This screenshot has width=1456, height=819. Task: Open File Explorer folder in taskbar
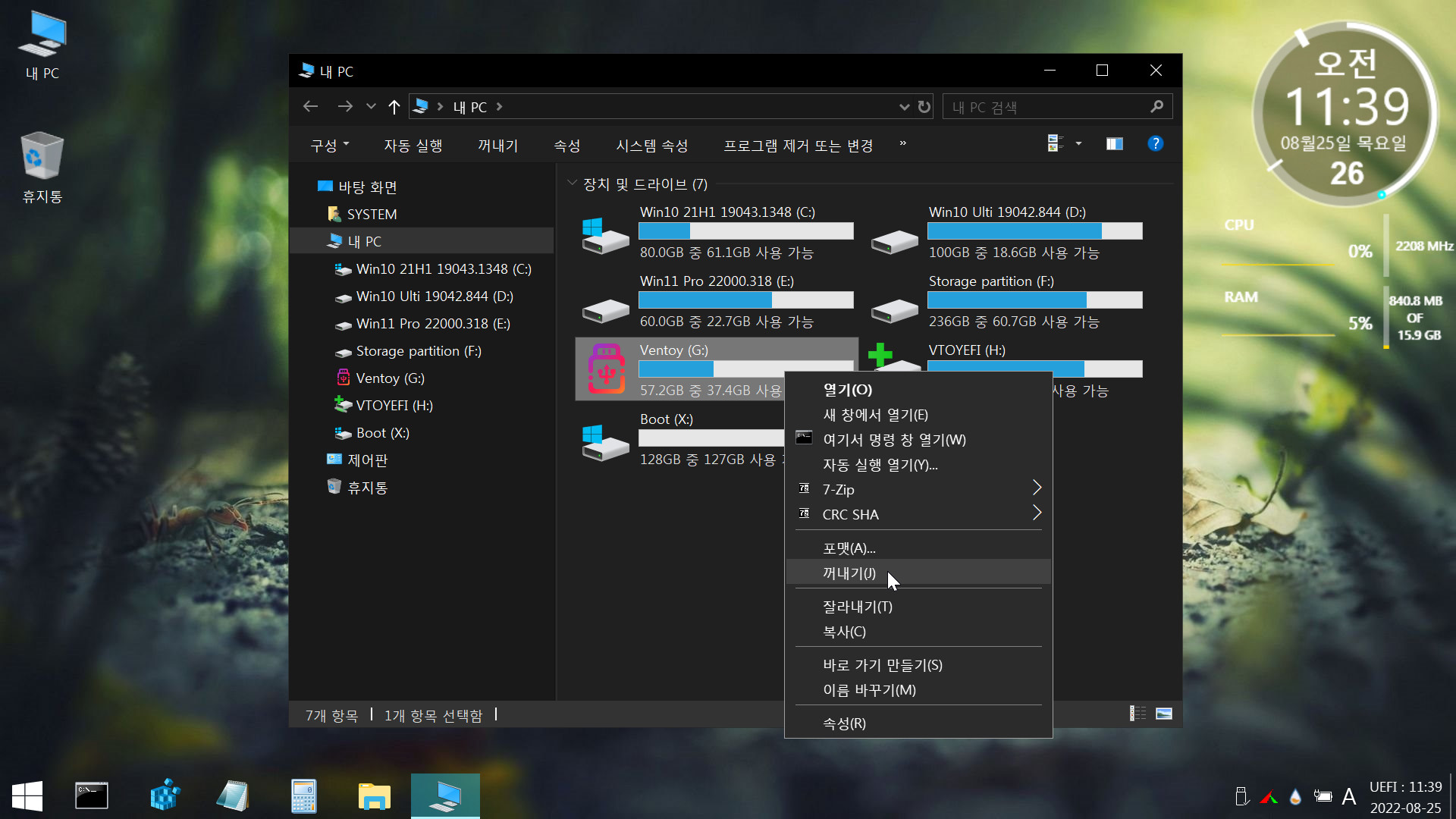[x=375, y=796]
